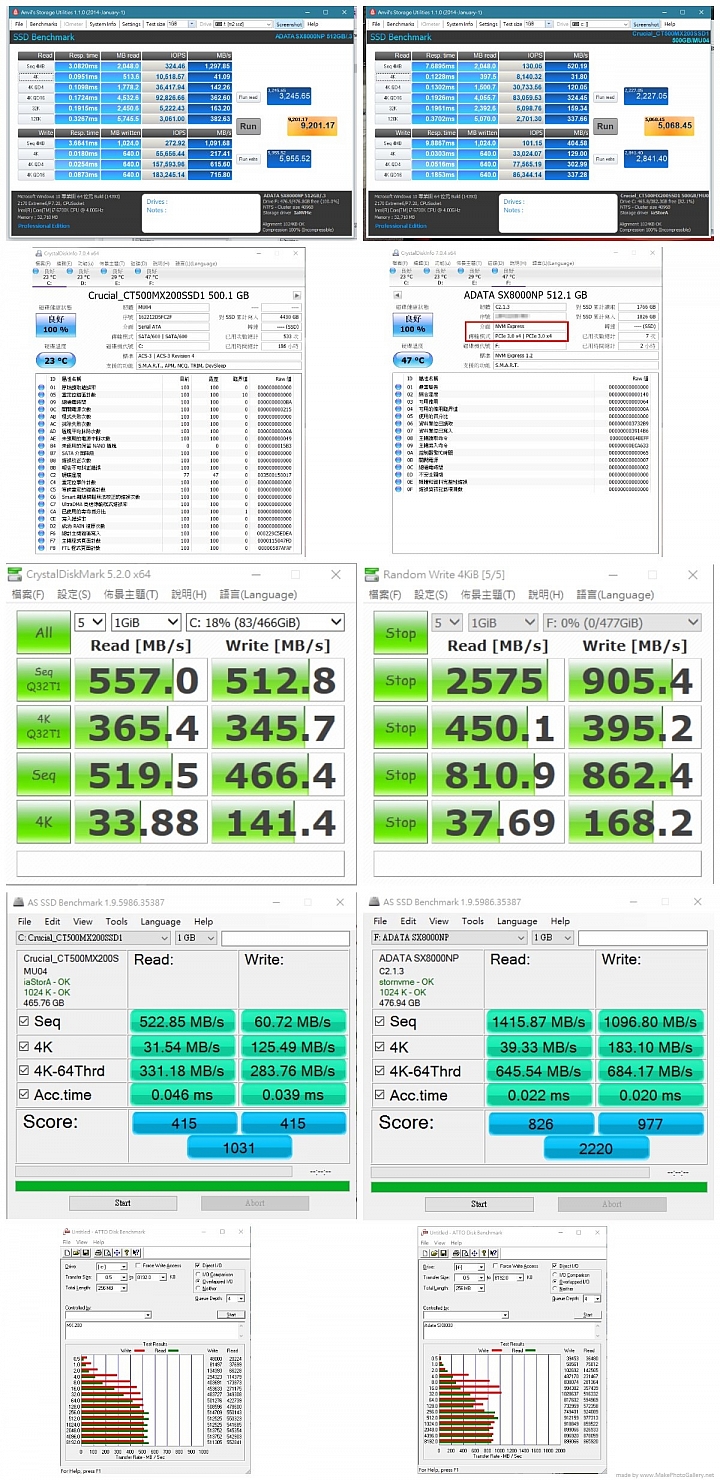Viewport: 720px width, 1480px height.
Task: Click the CrystalDiskMark 5.2.0 title bar icon
Action: (x=16, y=575)
